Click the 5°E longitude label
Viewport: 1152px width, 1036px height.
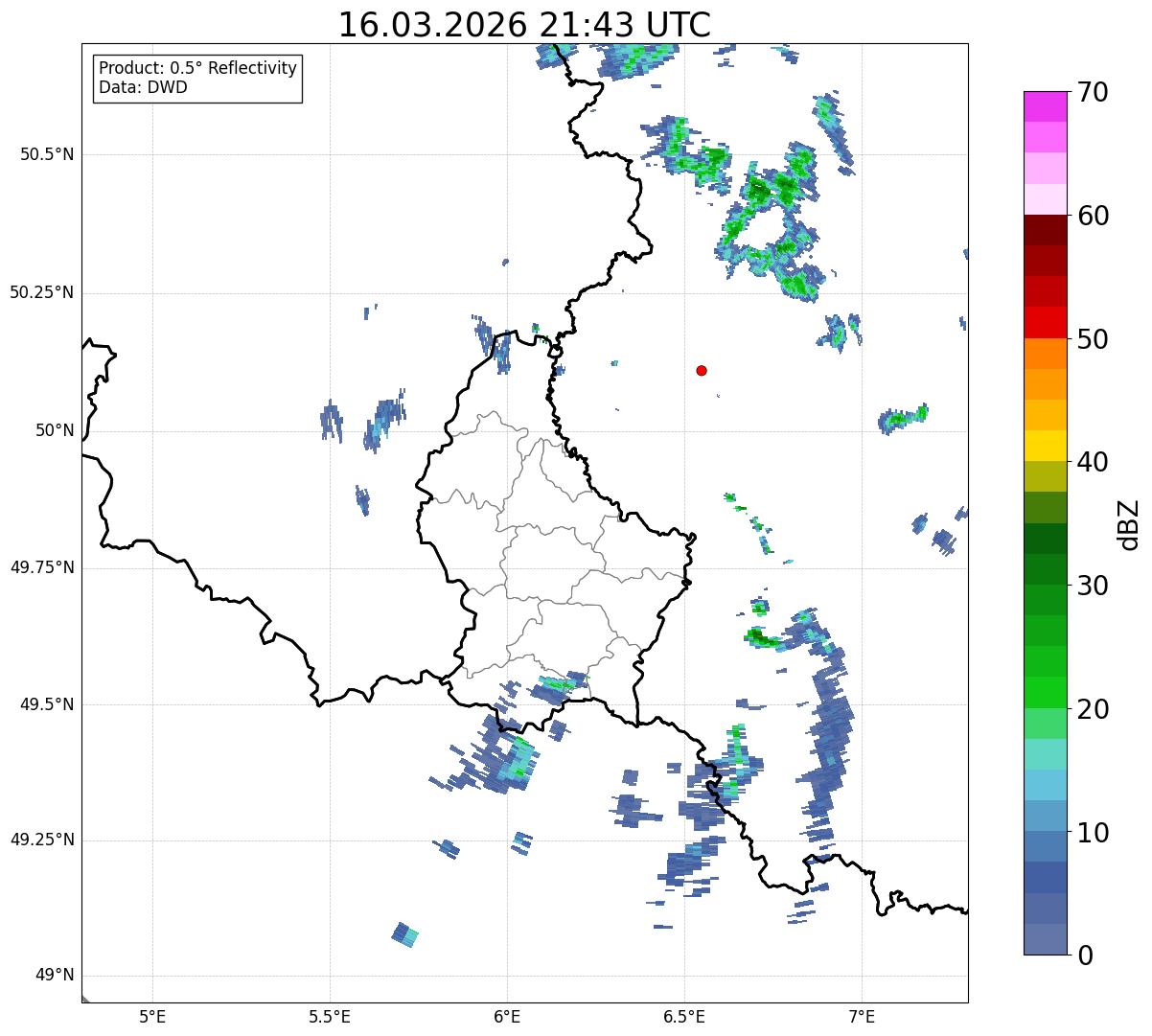(x=152, y=1015)
